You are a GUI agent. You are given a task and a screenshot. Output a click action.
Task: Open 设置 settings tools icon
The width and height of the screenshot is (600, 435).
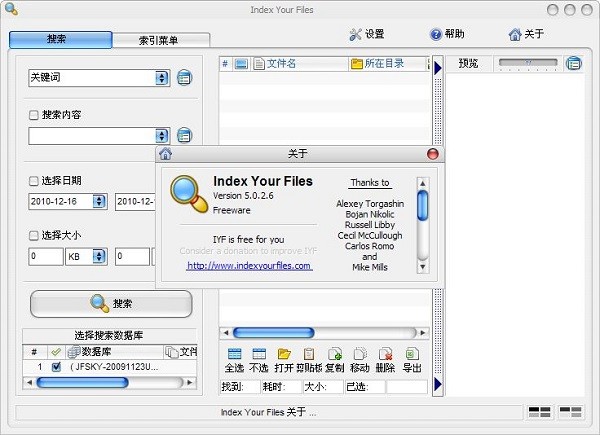pos(355,34)
